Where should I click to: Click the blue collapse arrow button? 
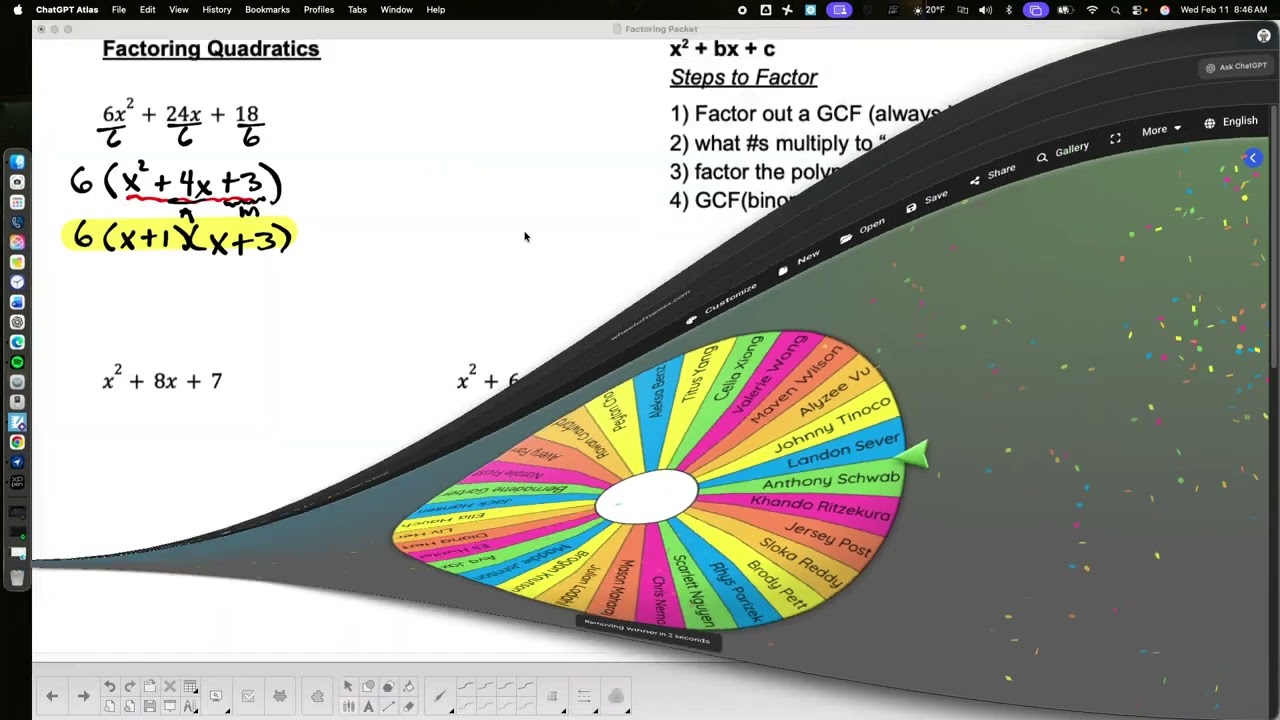pyautogui.click(x=1253, y=158)
